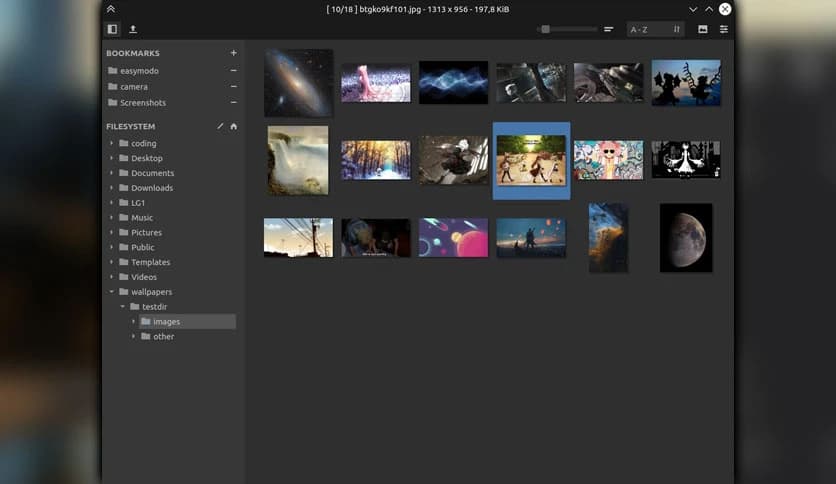The image size is (836, 484).
Task: Expand the Downloads folder
Action: [111, 188]
